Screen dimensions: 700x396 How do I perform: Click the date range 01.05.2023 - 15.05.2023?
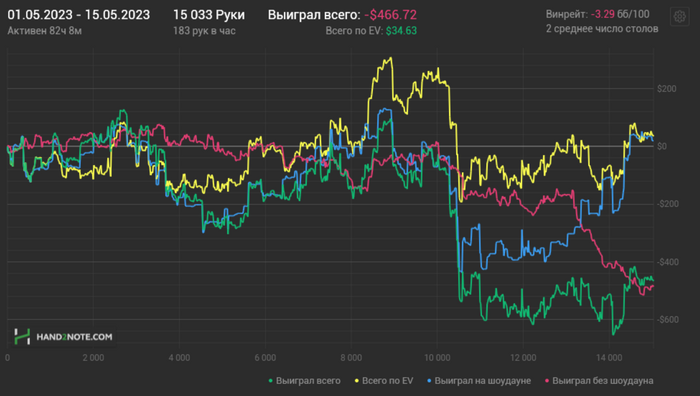(79, 15)
